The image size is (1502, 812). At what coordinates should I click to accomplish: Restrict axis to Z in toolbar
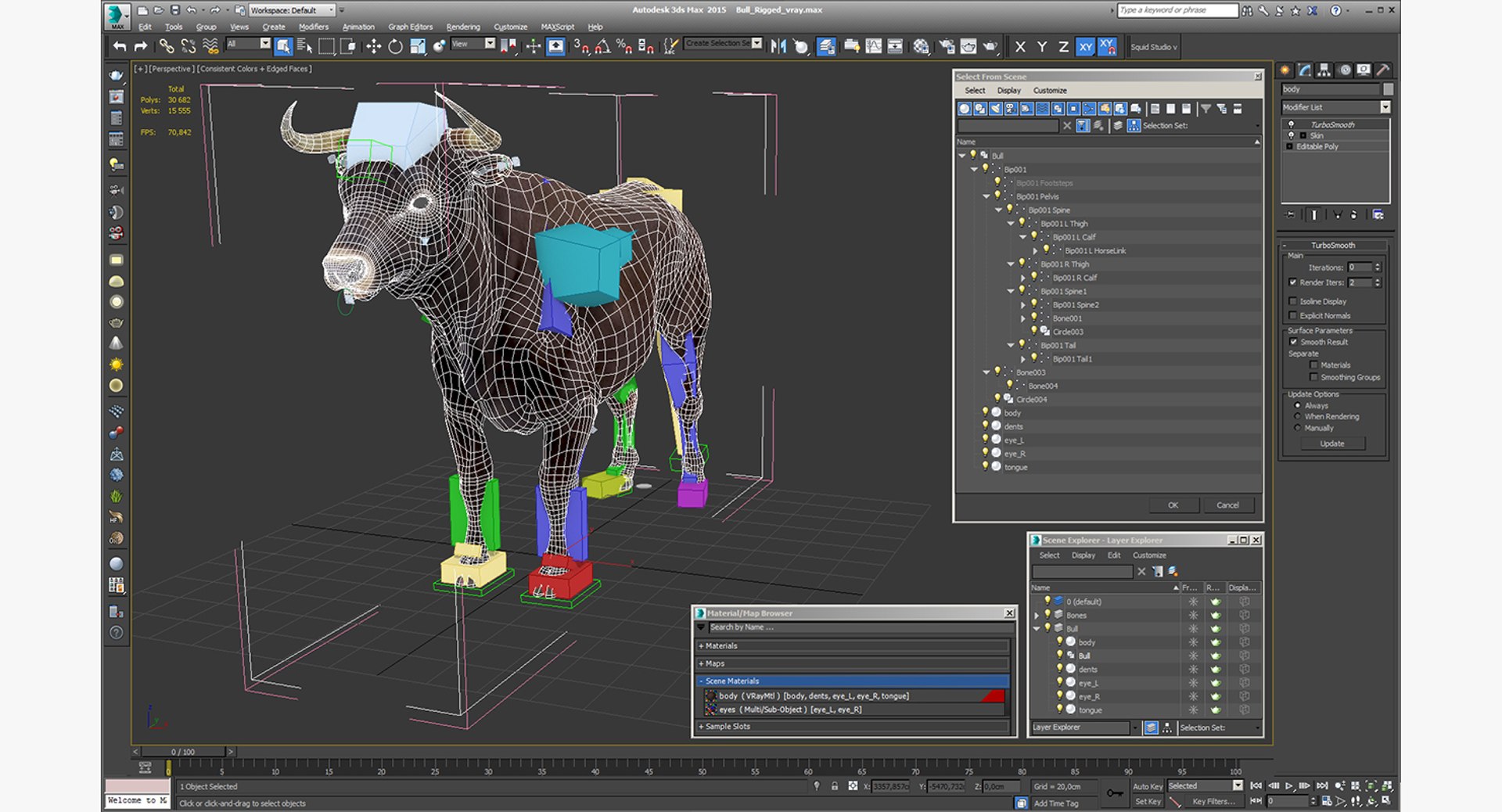tap(1063, 47)
